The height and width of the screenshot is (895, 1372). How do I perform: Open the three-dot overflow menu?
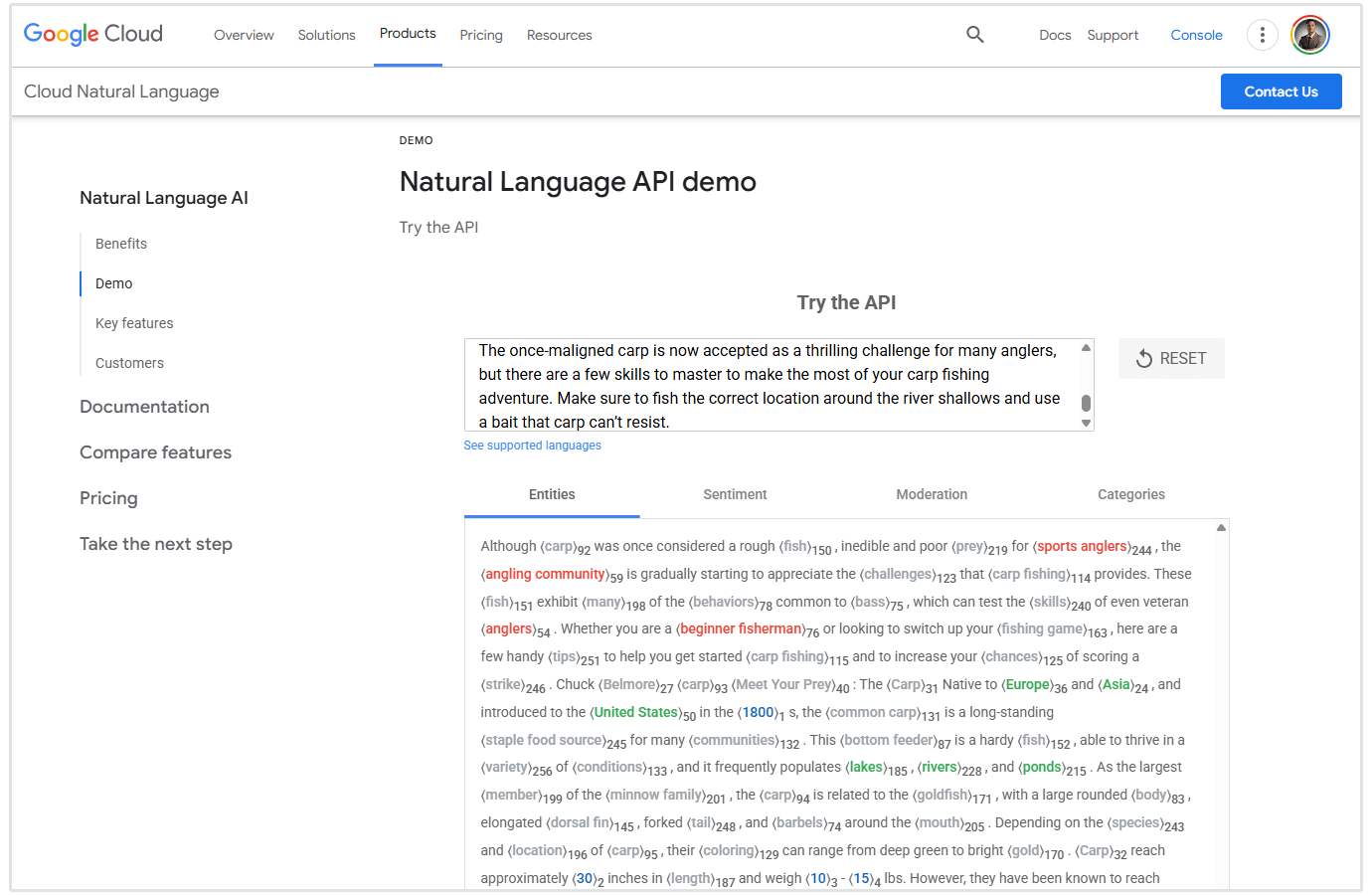tap(1262, 34)
